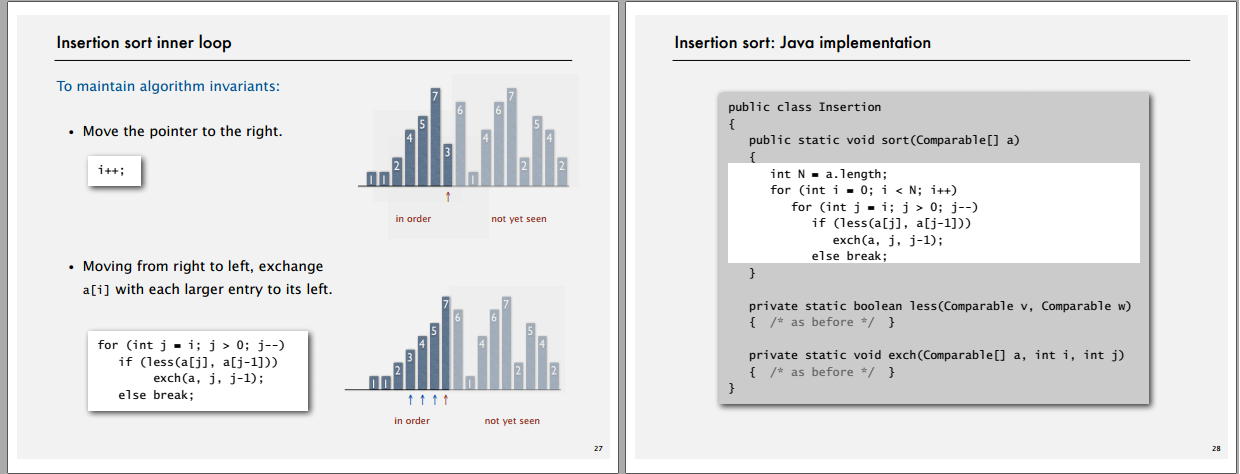Click the 'Insertion sort: Java implementation' heading

coord(803,43)
